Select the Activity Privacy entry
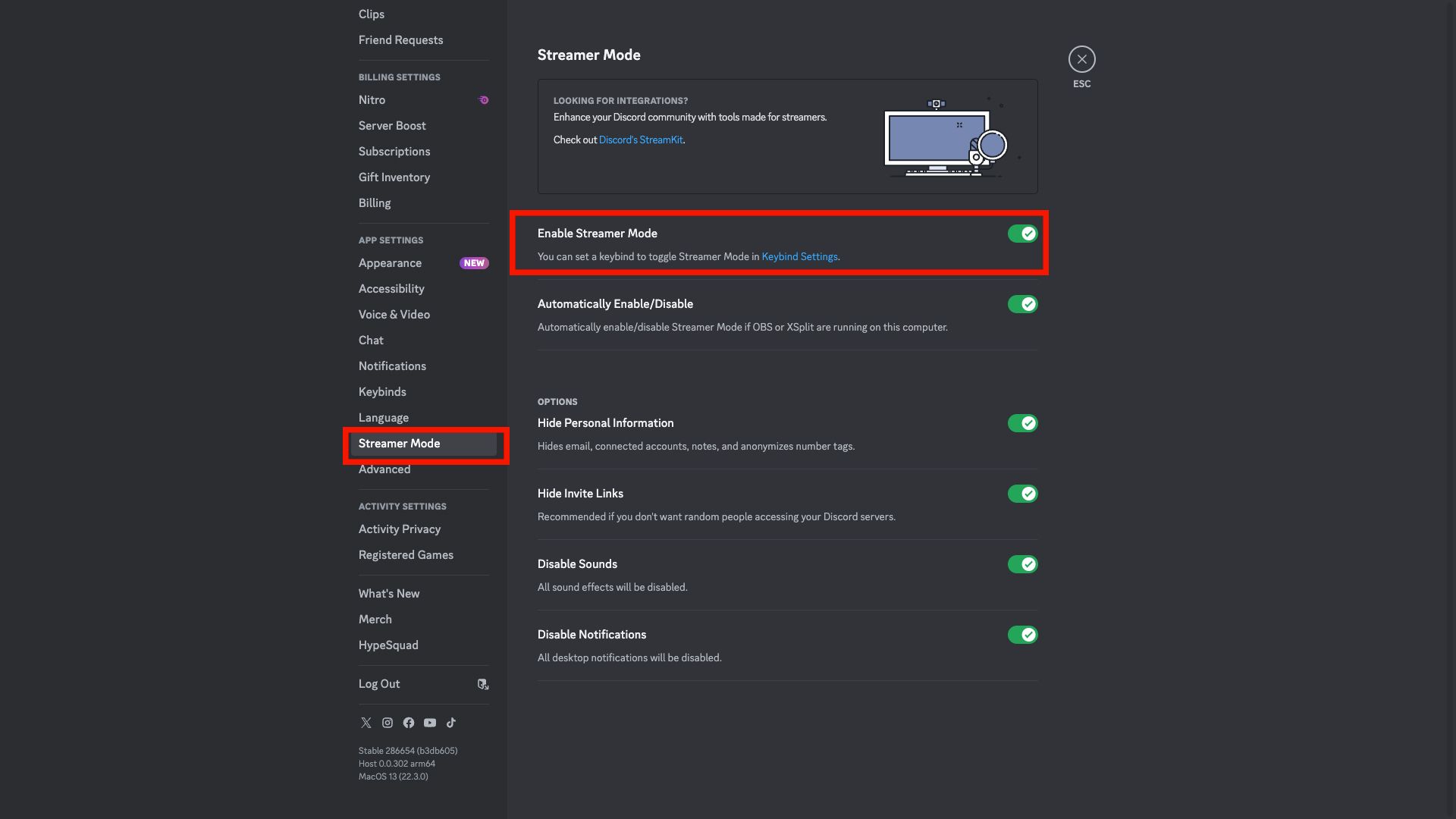Screen dimensions: 1456x819 400,529
